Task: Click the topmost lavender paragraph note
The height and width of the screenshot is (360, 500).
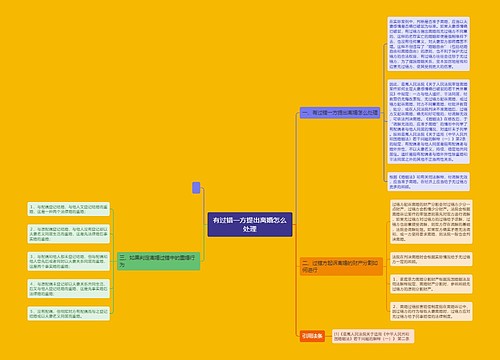Action: point(428,44)
